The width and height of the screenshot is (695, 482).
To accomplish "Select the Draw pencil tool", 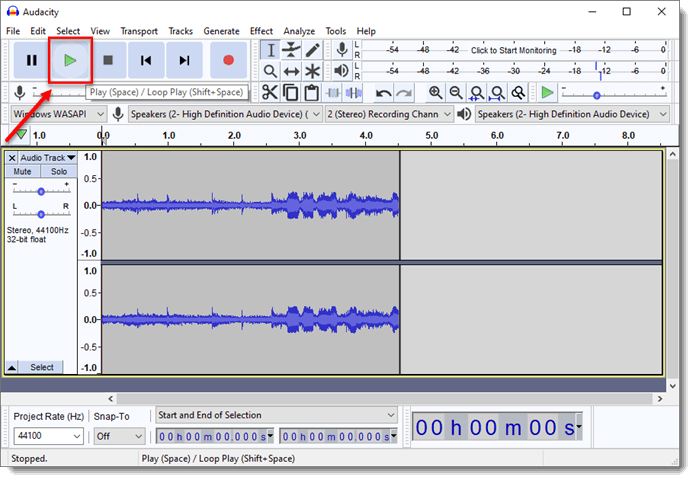I will (x=312, y=50).
